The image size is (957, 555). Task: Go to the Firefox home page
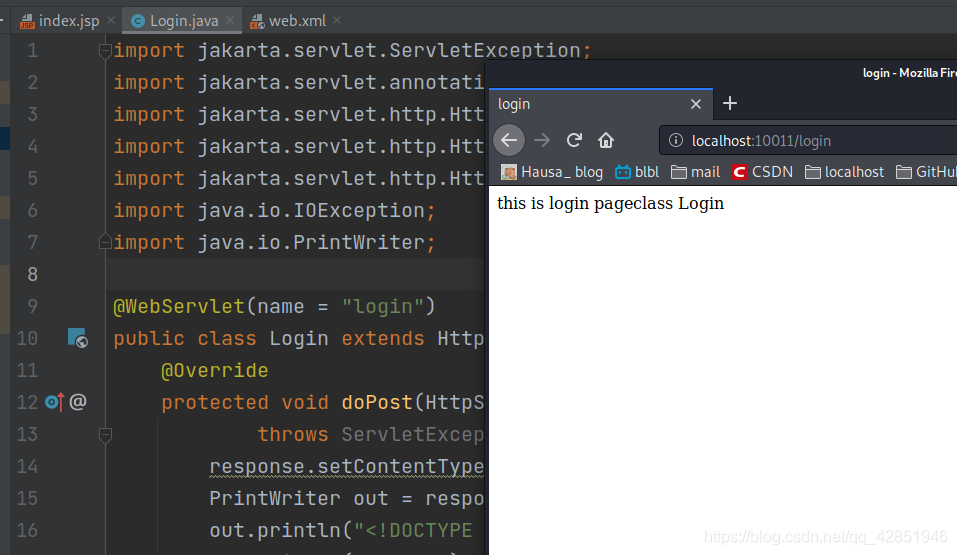click(606, 140)
